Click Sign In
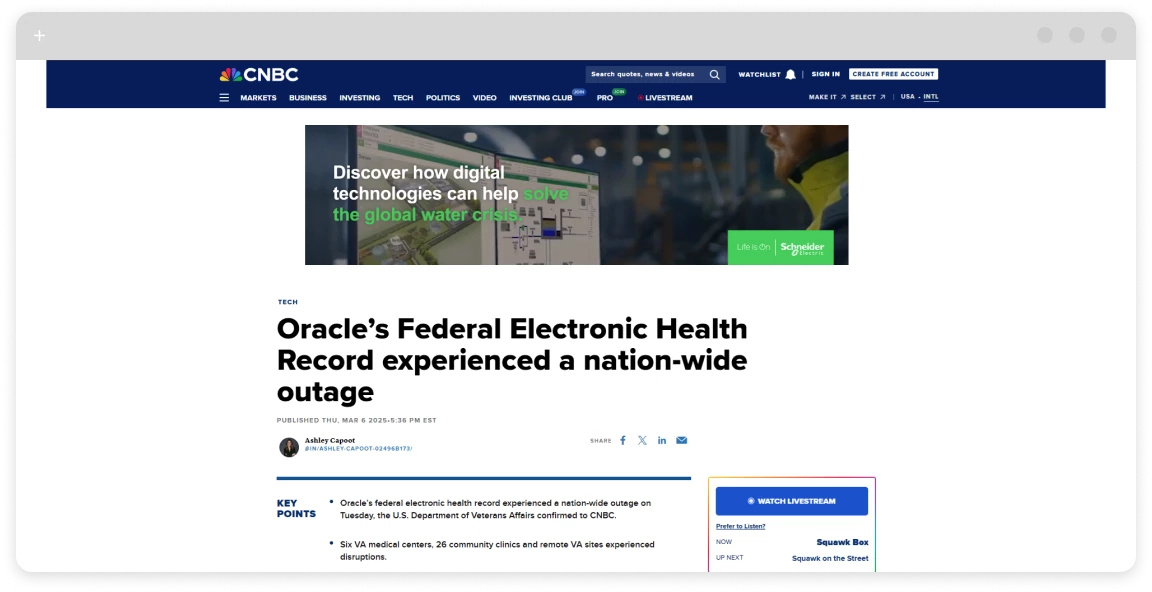1152x592 pixels. coord(826,74)
